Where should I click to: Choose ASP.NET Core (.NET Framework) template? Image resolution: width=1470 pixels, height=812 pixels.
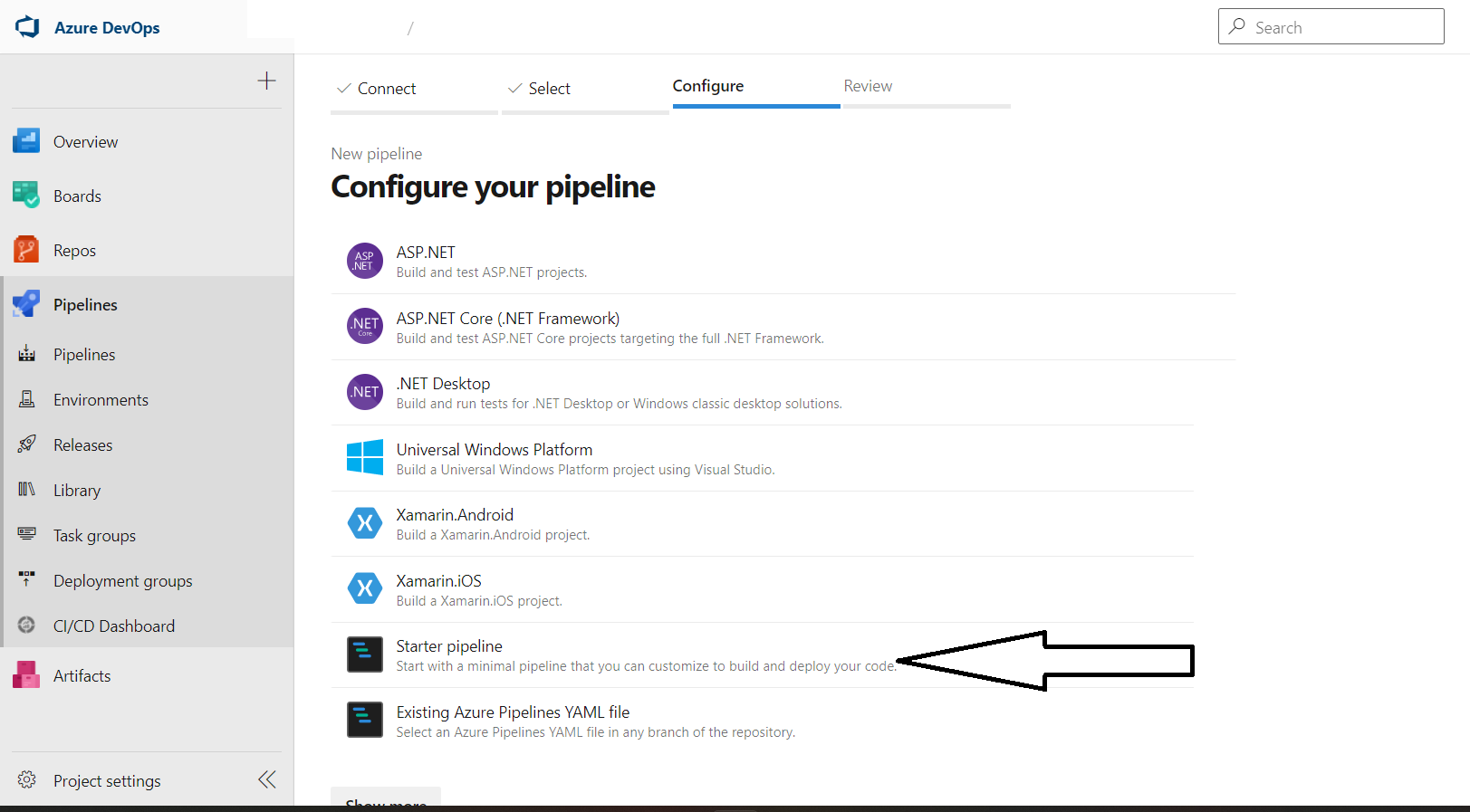(x=508, y=319)
